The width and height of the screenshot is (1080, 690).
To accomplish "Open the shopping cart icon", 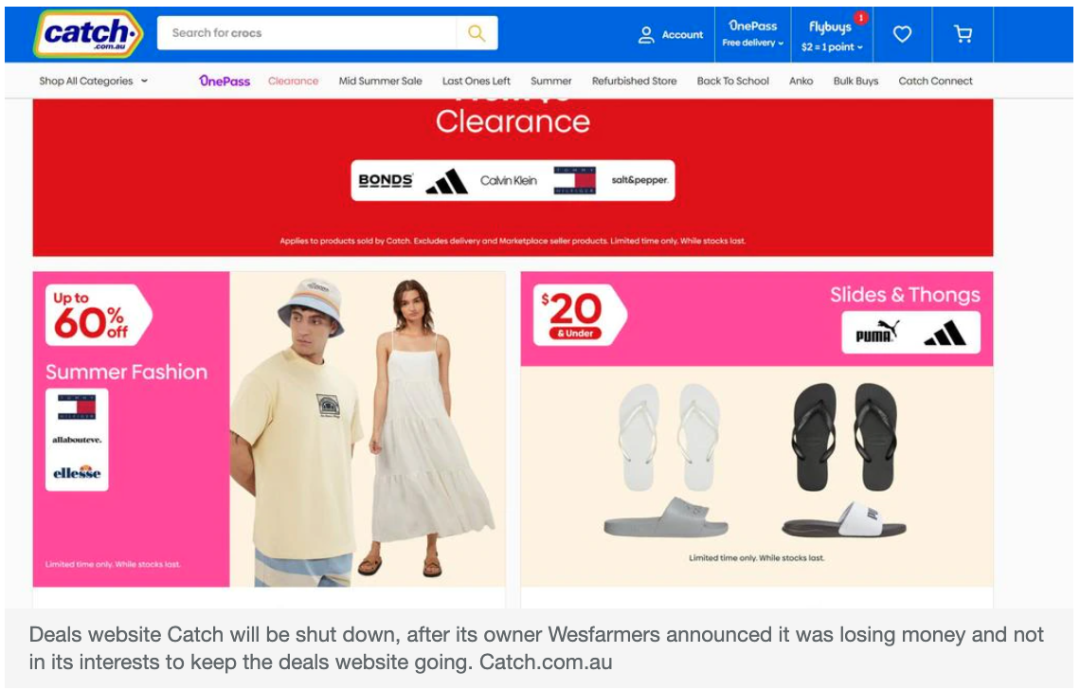I will (963, 34).
